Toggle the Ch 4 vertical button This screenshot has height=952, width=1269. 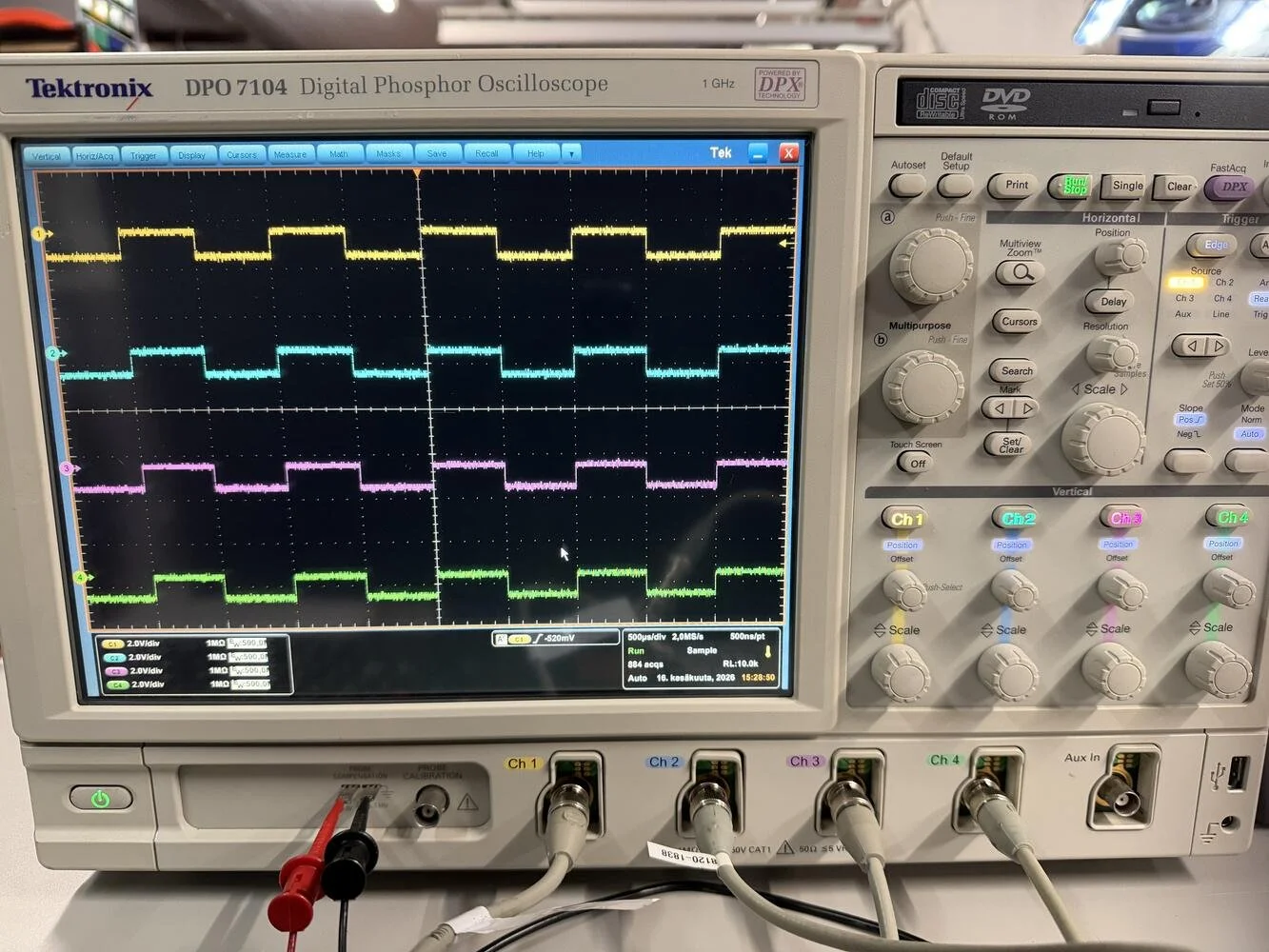pyautogui.click(x=1231, y=517)
